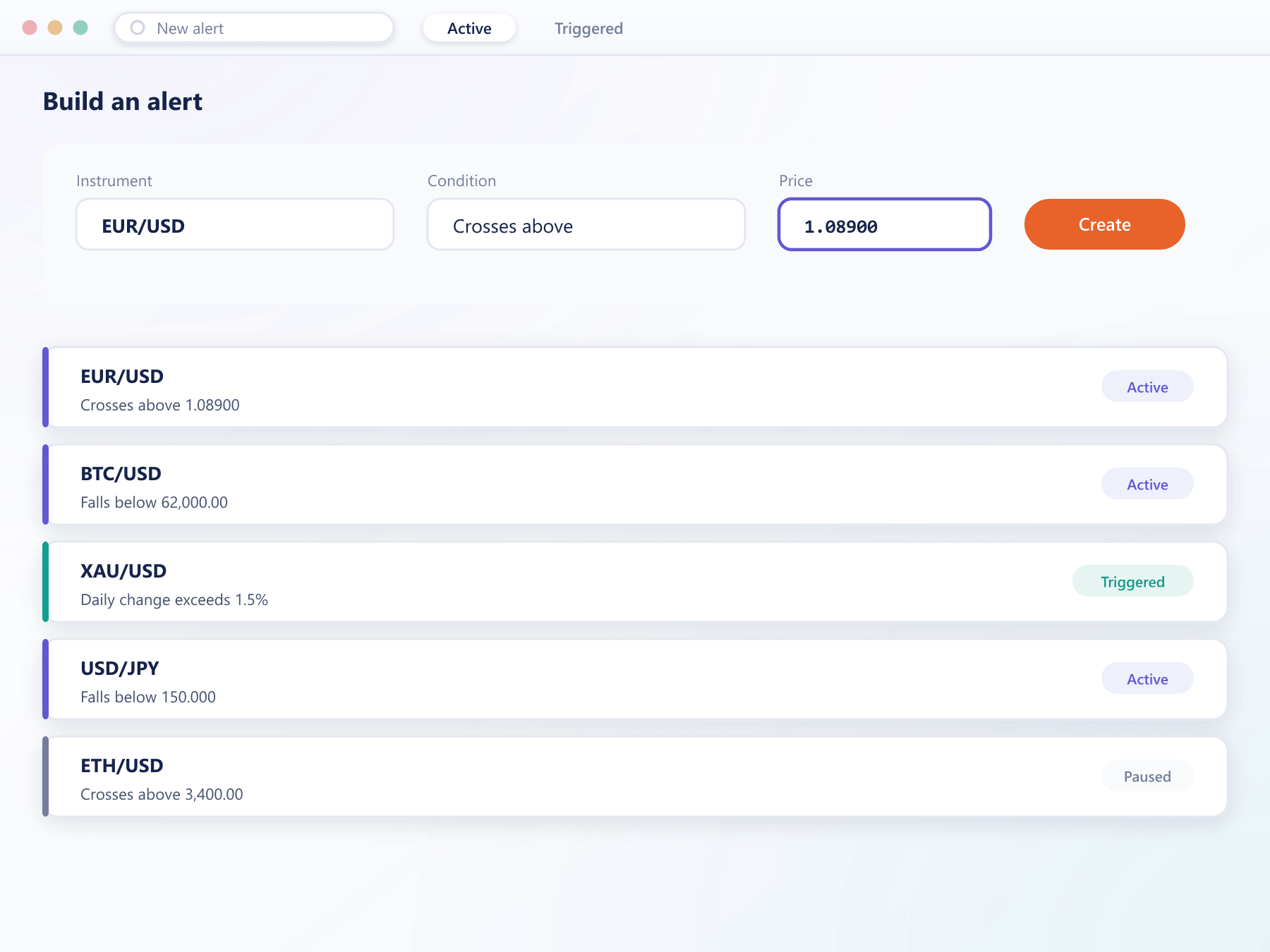Viewport: 1270px width, 952px height.
Task: Focus the New alert search field
Action: [x=254, y=28]
